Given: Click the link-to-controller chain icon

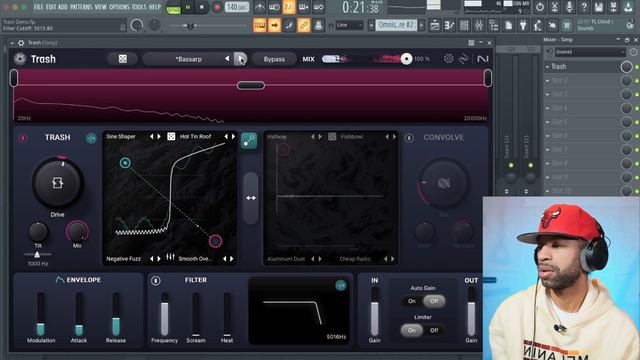Looking at the screenshot, I should pos(304,25).
